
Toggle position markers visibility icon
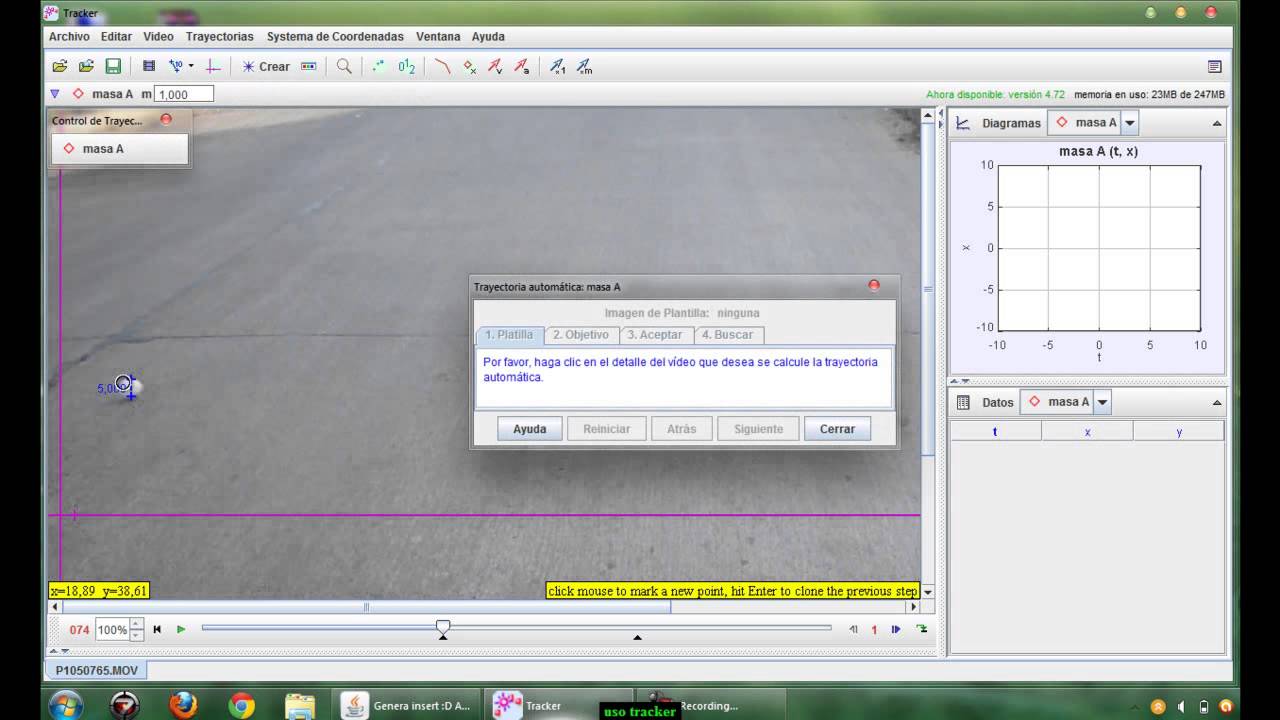tap(469, 66)
